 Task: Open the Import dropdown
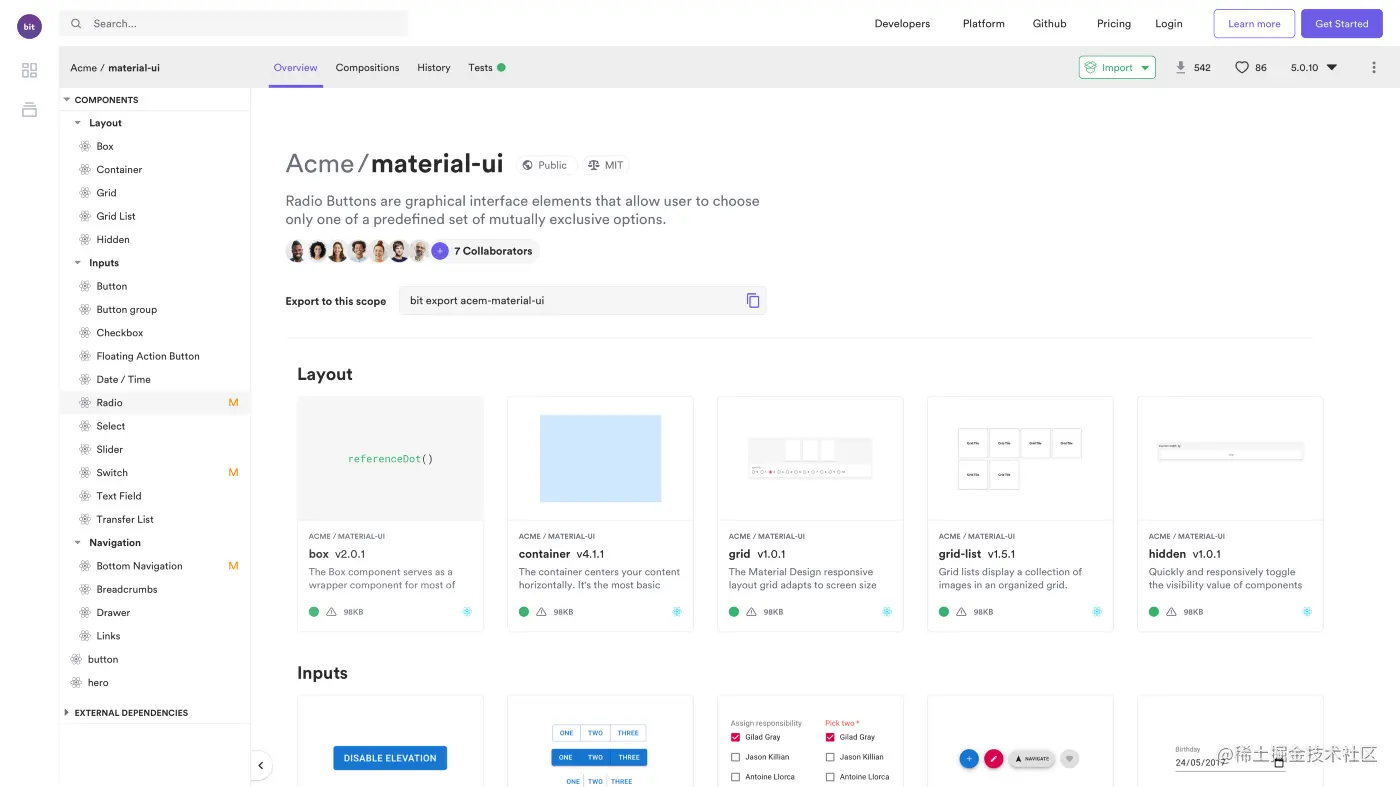1117,67
